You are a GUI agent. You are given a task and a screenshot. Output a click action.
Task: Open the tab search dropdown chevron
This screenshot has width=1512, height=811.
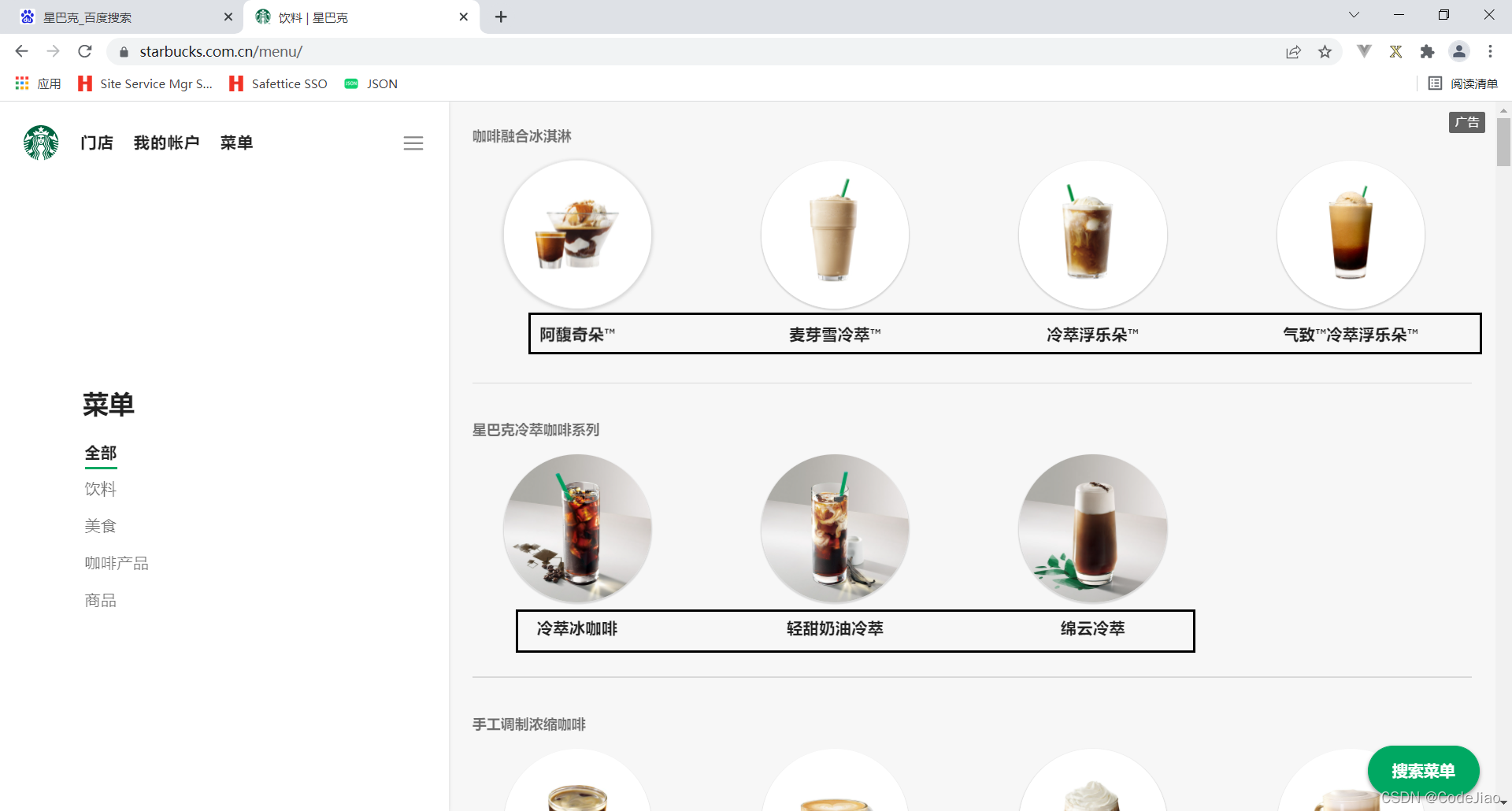[x=1354, y=15]
